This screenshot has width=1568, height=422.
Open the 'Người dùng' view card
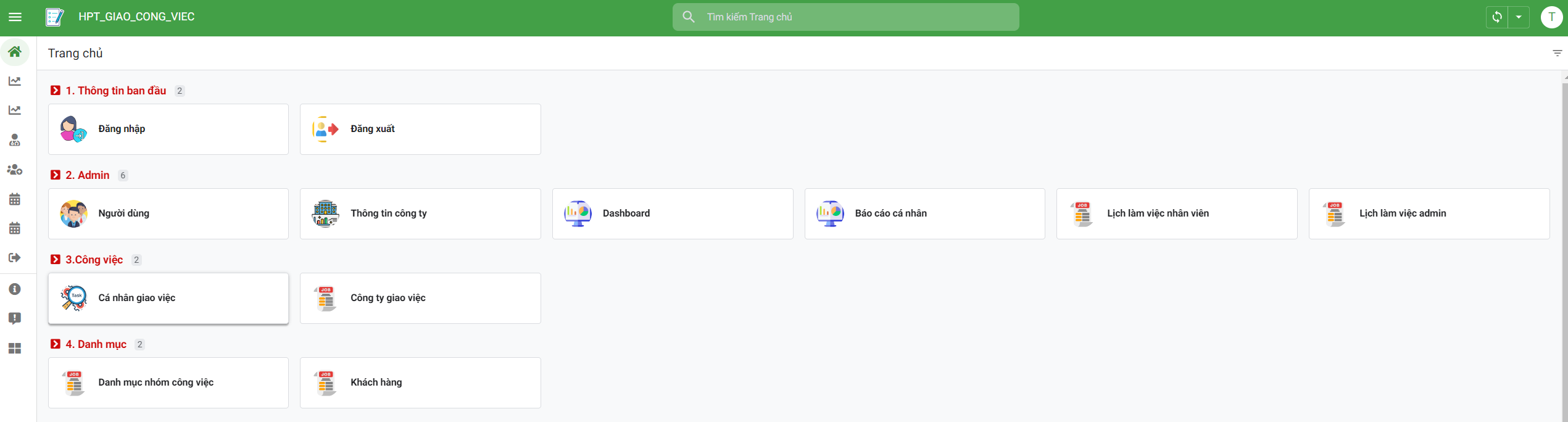168,213
